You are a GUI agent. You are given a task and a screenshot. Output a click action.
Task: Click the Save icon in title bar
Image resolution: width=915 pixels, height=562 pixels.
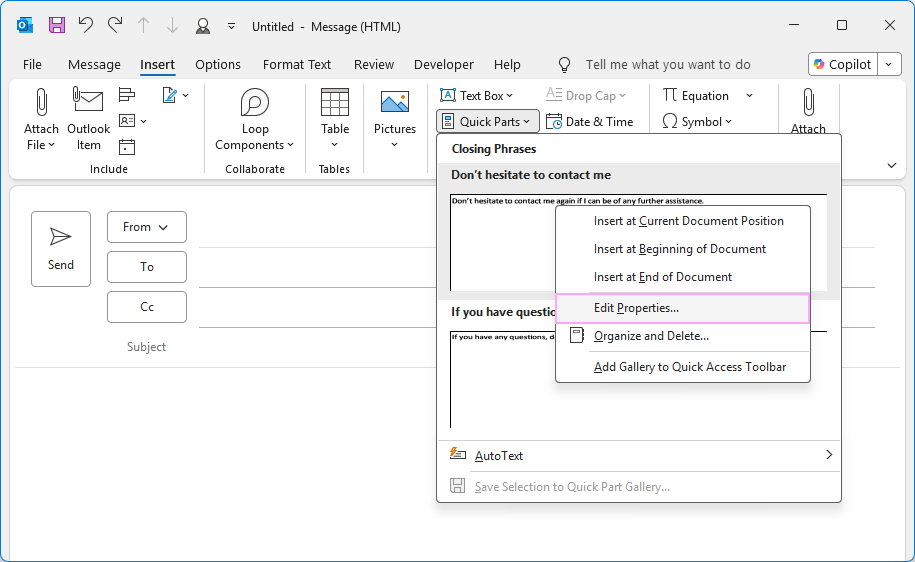point(57,26)
